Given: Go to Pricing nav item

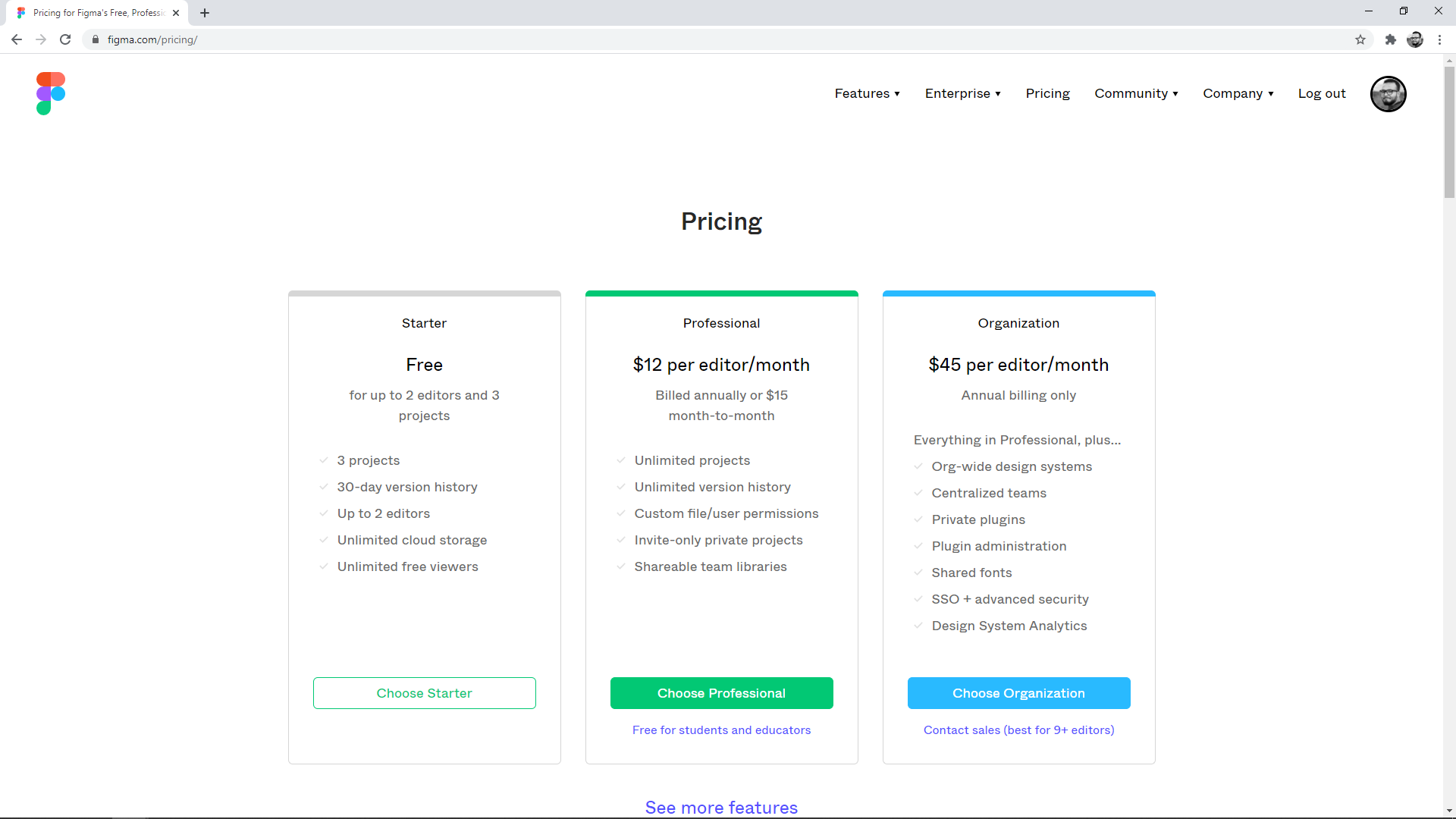Looking at the screenshot, I should tap(1047, 93).
